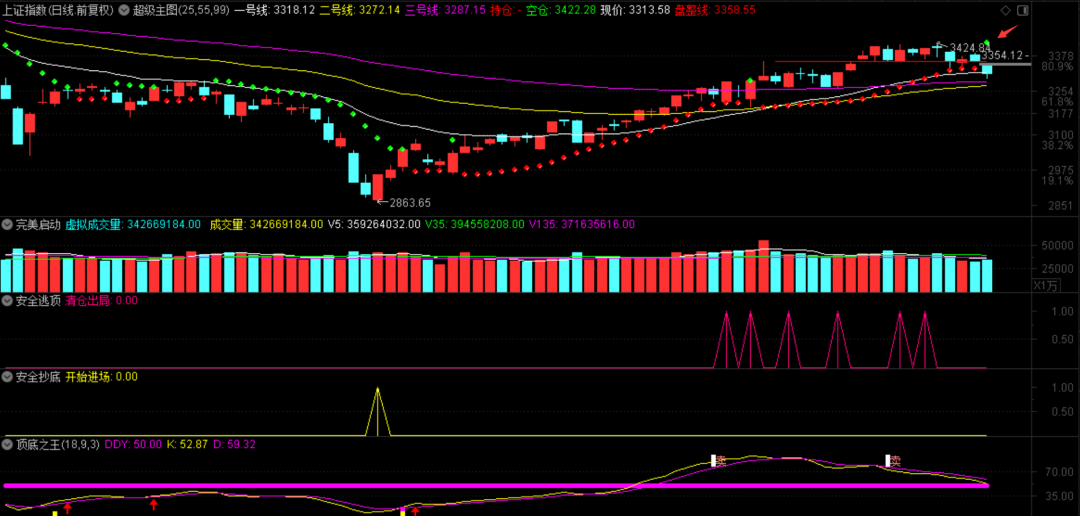The image size is (1080, 516).
Task: Click the 3424.84 high price label
Action: click(968, 47)
